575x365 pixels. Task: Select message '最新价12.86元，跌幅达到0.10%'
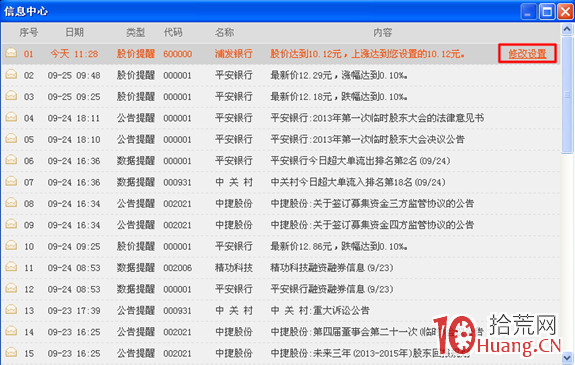coord(339,246)
